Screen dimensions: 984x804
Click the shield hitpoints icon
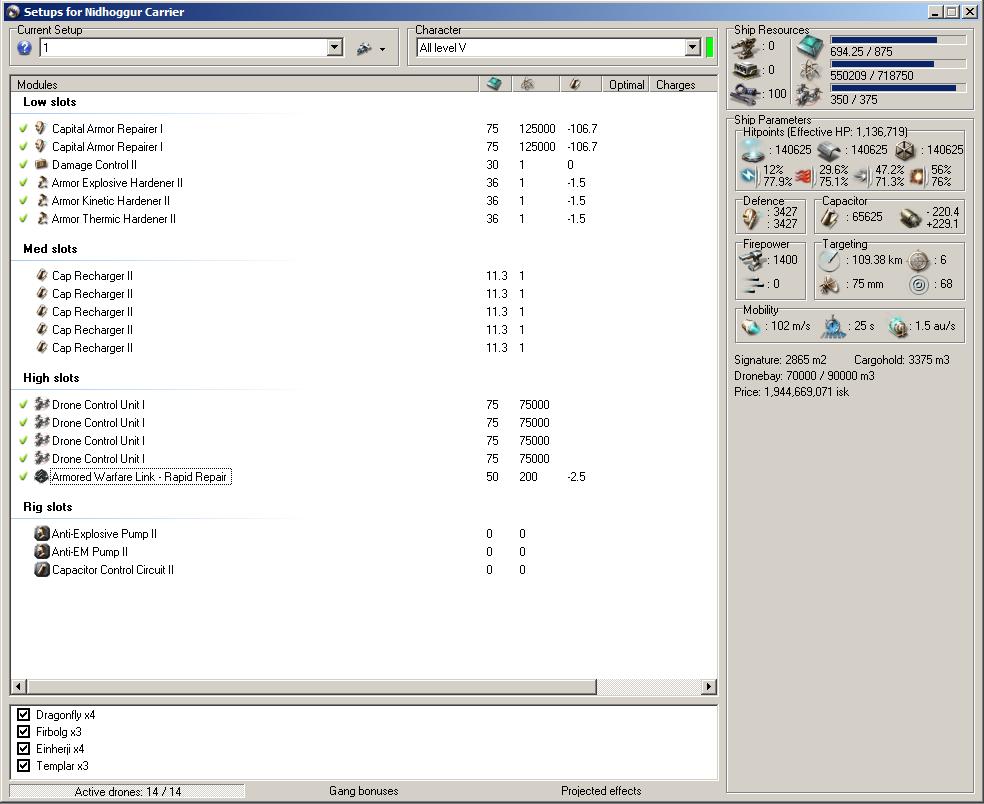[752, 150]
